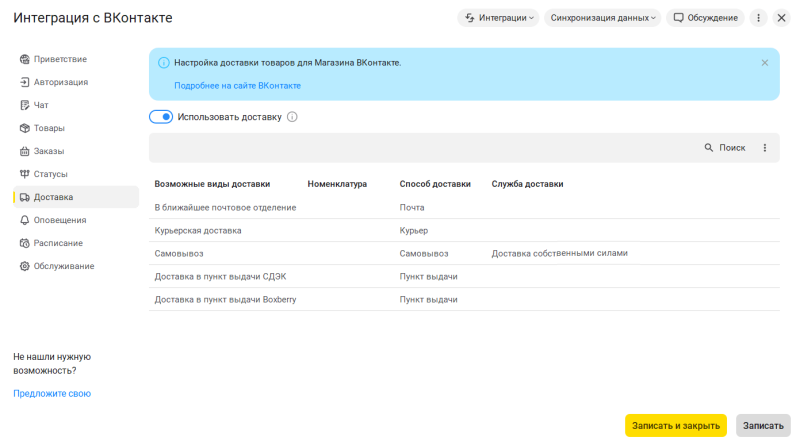
Task: Open the Обсуждение discussion panel
Action: click(706, 18)
